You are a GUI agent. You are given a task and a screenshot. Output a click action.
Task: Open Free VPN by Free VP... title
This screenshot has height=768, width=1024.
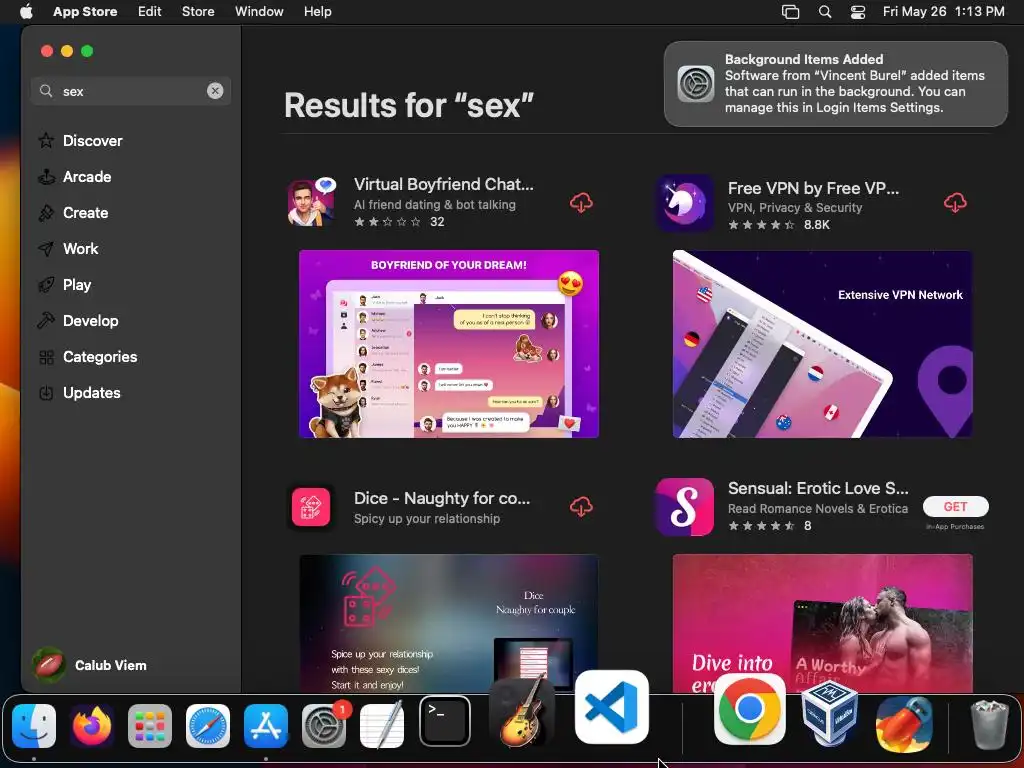tap(813, 188)
